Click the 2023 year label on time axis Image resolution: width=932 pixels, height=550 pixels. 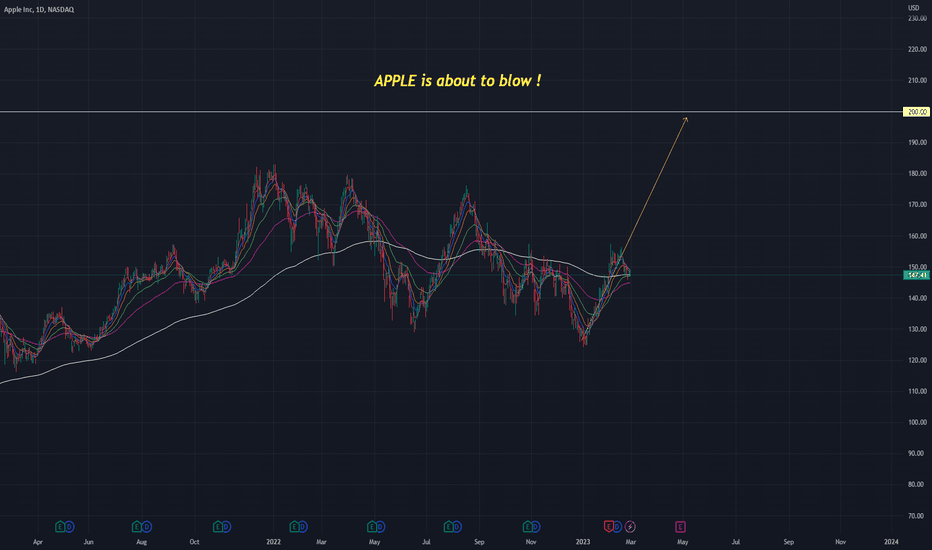[x=583, y=542]
